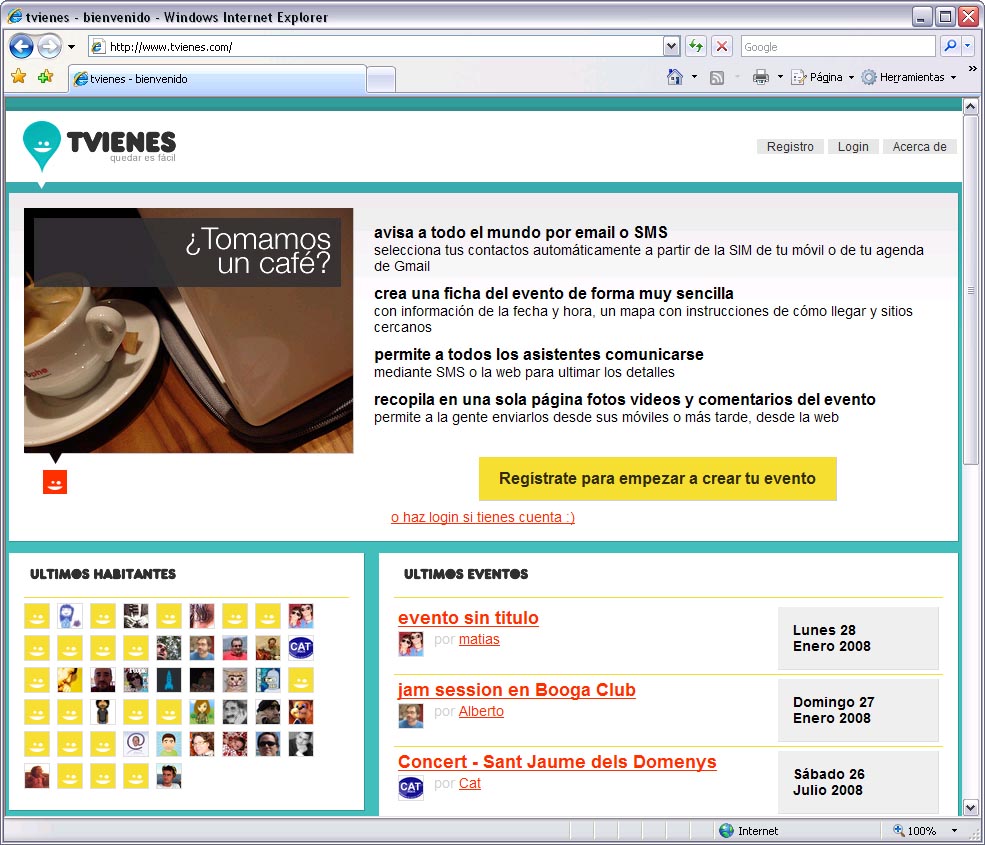The width and height of the screenshot is (985, 845).
Task: Click the red smiley icon below banner
Action: coord(55,482)
